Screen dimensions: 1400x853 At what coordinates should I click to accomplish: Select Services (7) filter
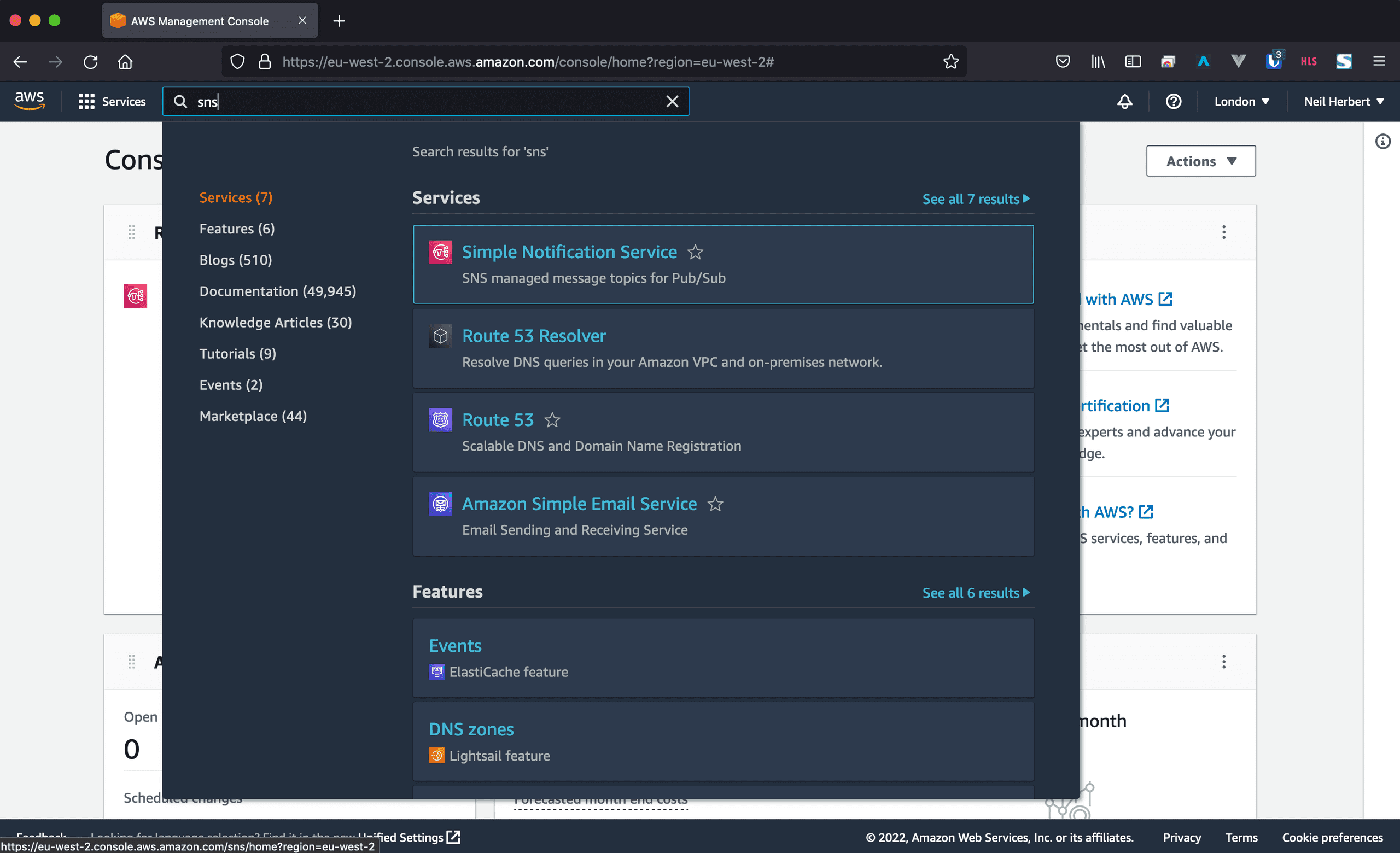pyautogui.click(x=236, y=197)
